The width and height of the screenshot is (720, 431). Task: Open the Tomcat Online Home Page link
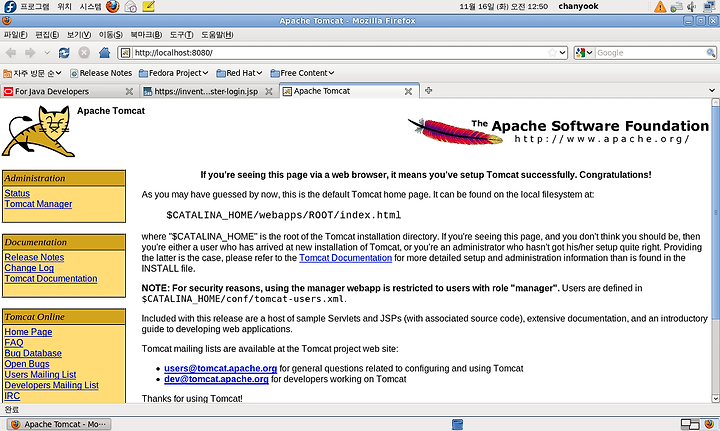[x=28, y=331]
